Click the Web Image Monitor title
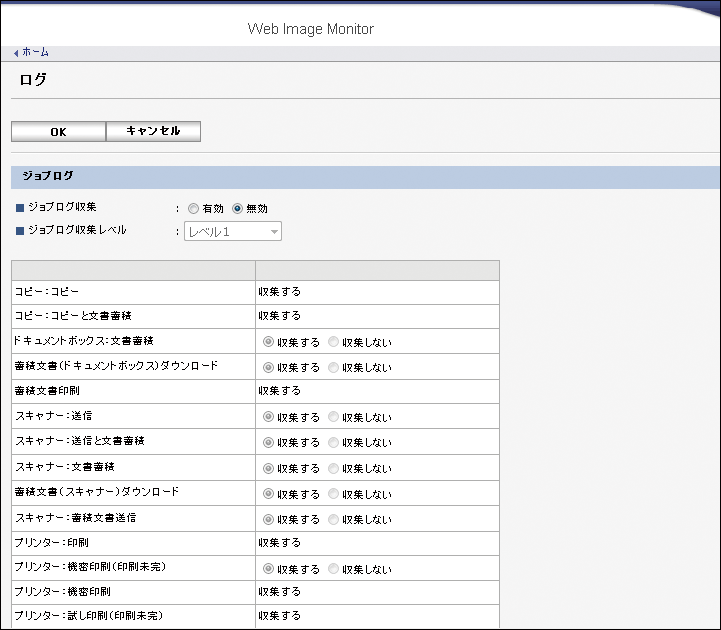The height and width of the screenshot is (630, 721). [x=310, y=29]
